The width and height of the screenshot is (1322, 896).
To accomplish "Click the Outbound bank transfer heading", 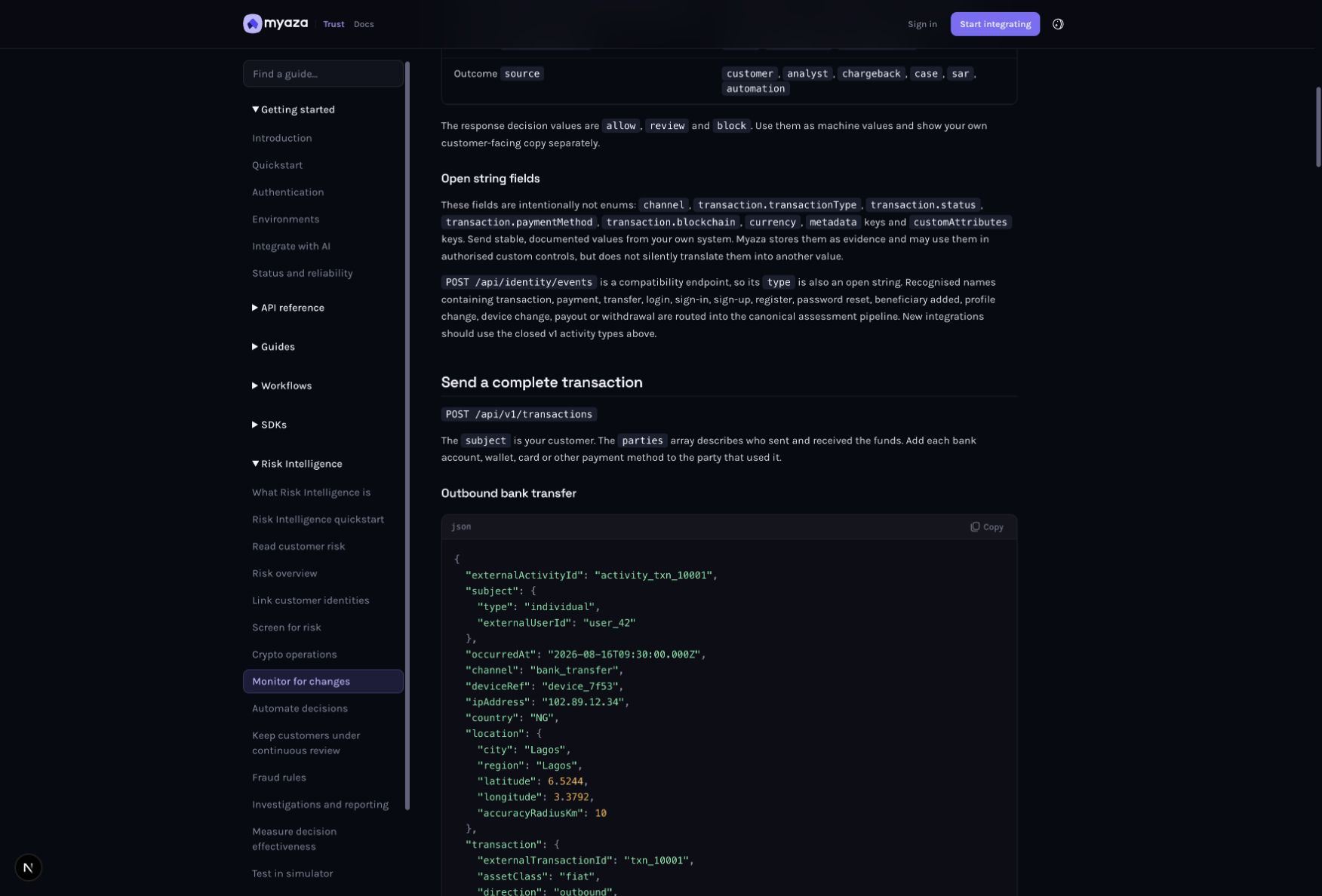I will pos(509,493).
